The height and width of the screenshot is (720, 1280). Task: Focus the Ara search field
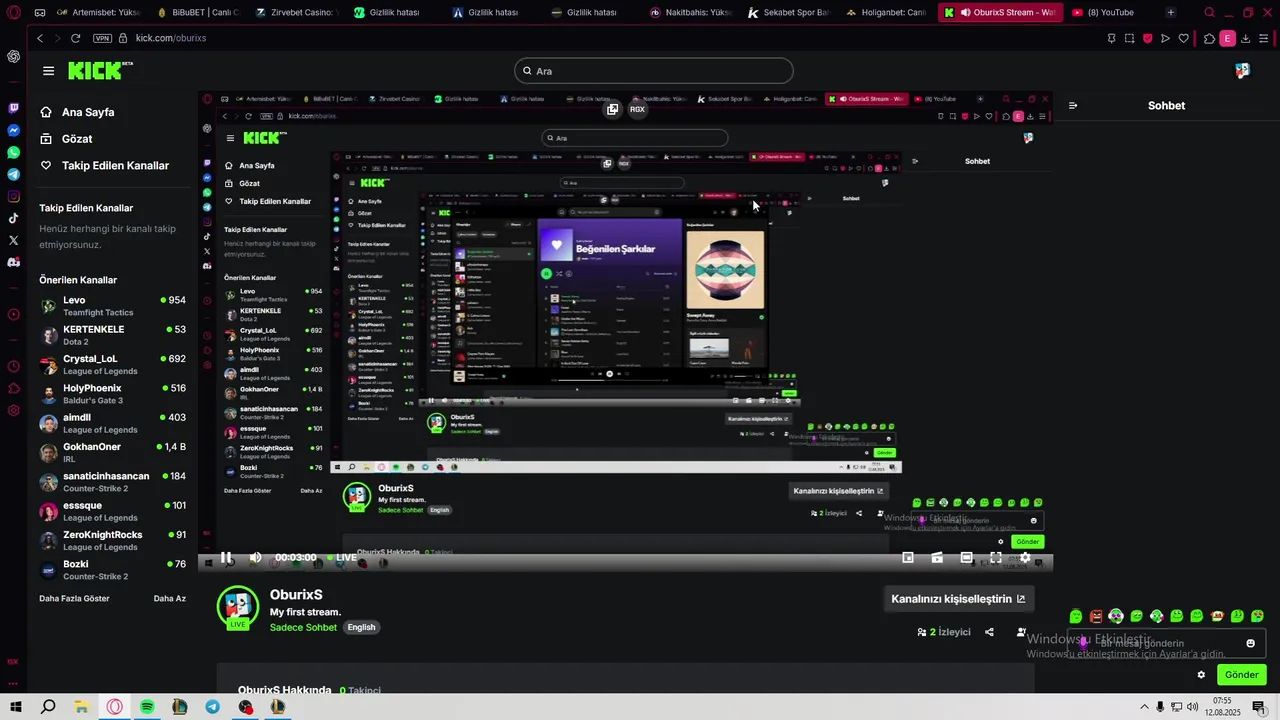coord(654,71)
